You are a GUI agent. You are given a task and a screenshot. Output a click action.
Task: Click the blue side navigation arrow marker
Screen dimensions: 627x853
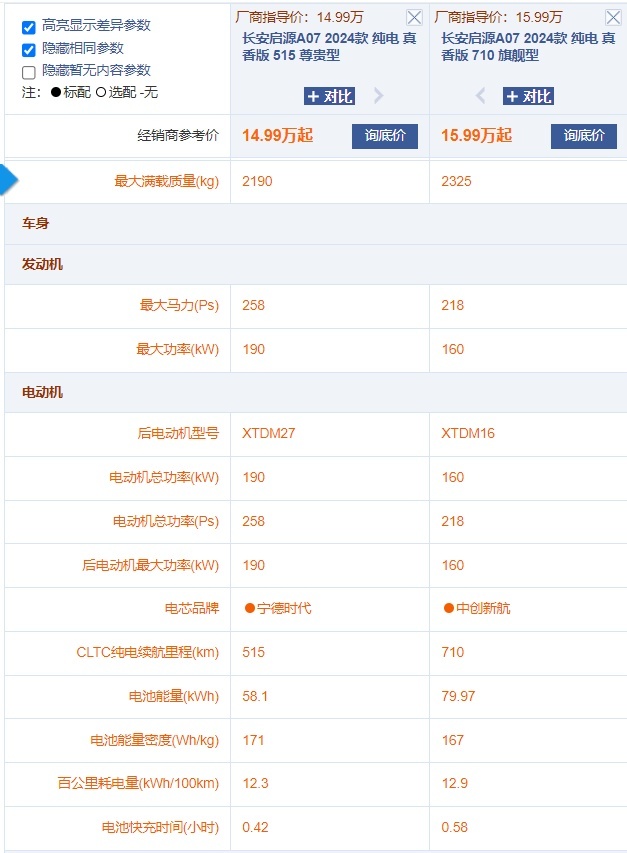coord(9,179)
